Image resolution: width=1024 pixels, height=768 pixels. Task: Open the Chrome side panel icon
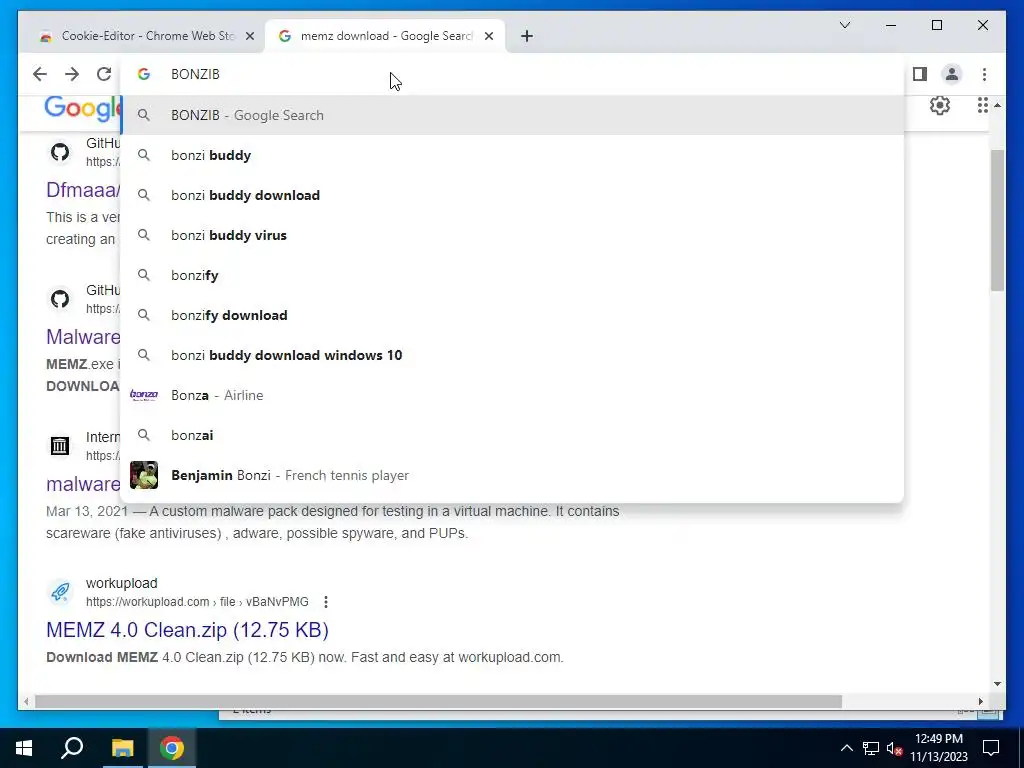click(x=920, y=74)
